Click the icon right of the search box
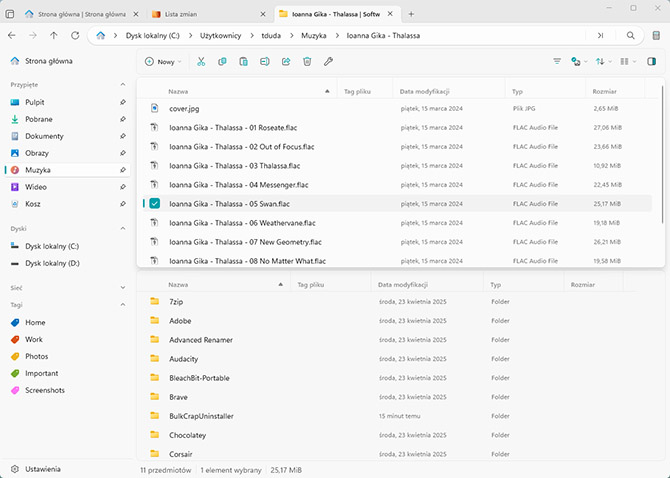 (656, 35)
